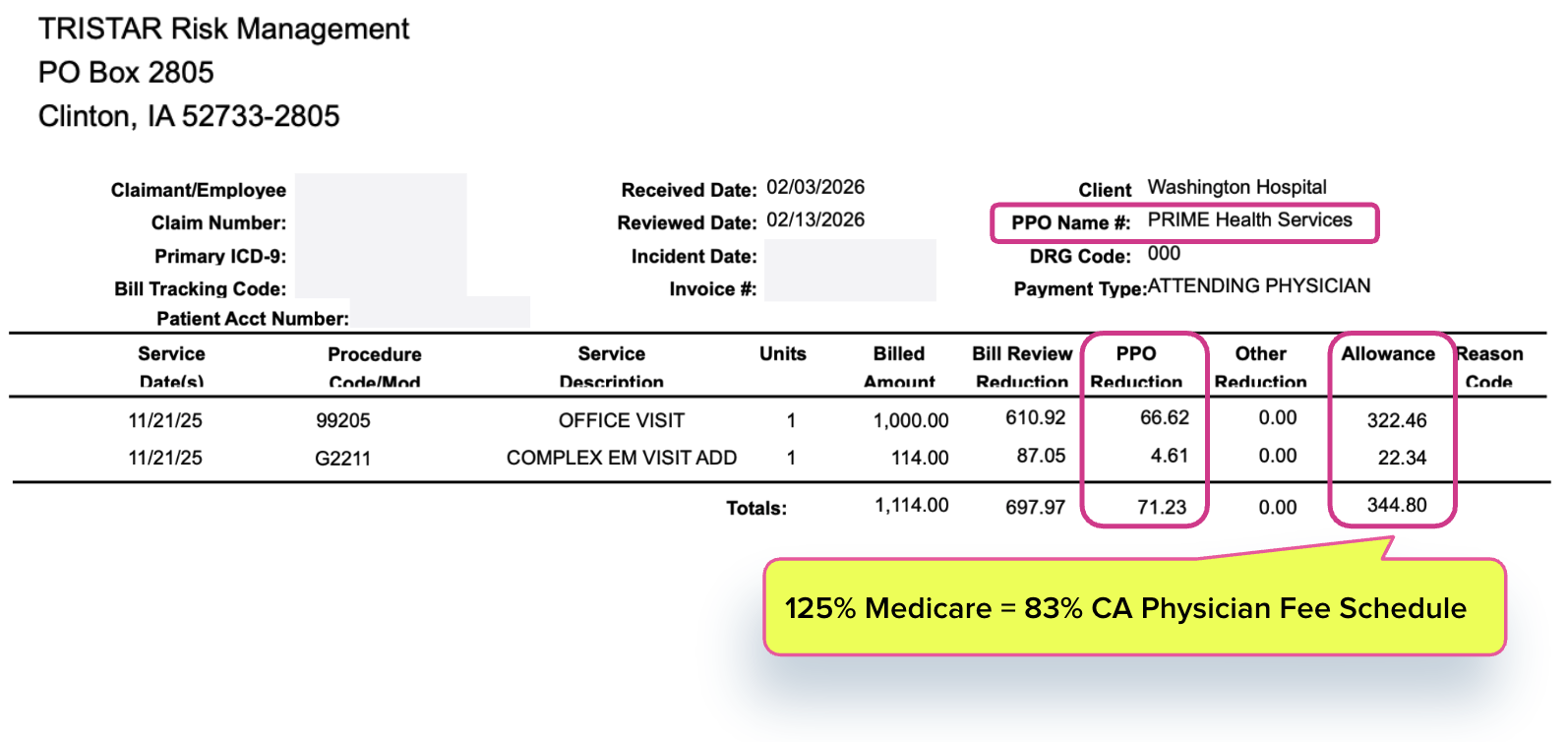Click the PRIME Health Services PPO name

[x=1249, y=220]
